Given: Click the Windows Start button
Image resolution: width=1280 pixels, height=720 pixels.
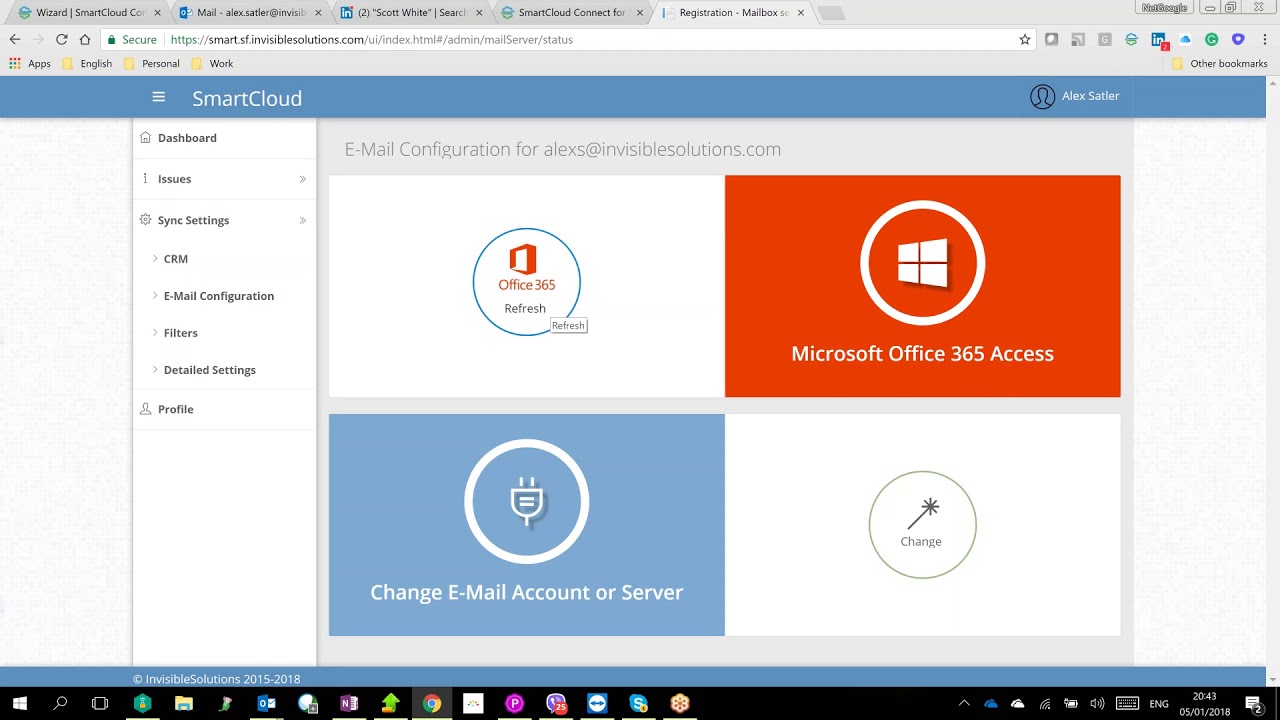Looking at the screenshot, I should click(19, 703).
